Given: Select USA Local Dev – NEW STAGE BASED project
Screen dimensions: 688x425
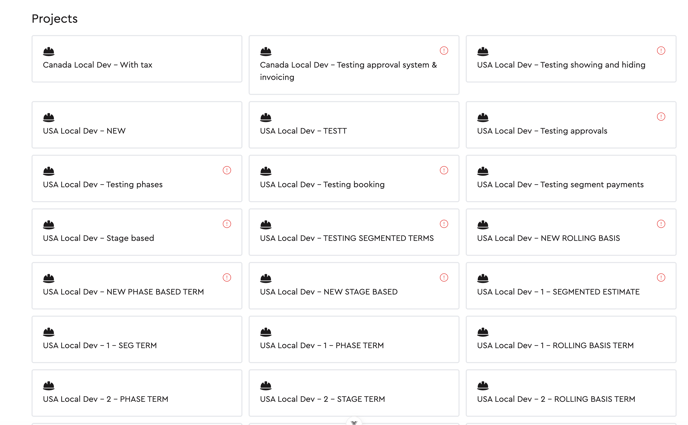Looking at the screenshot, I should (x=353, y=286).
